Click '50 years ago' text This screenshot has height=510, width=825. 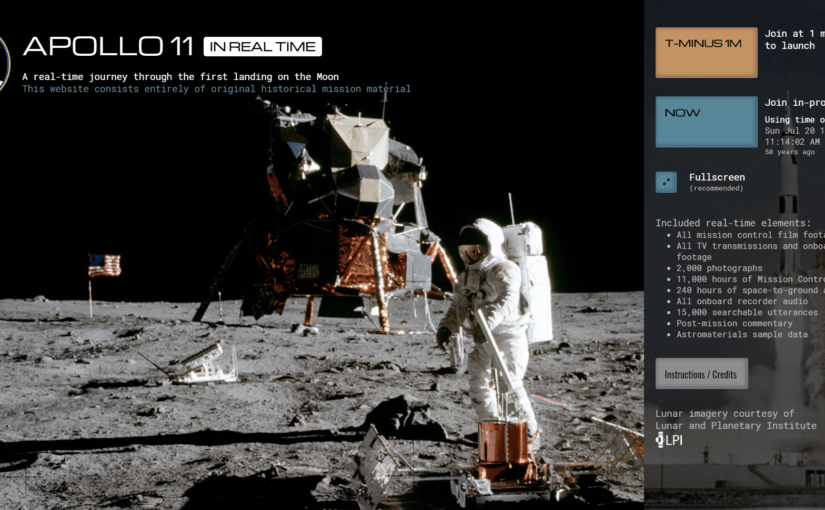pyautogui.click(x=789, y=152)
